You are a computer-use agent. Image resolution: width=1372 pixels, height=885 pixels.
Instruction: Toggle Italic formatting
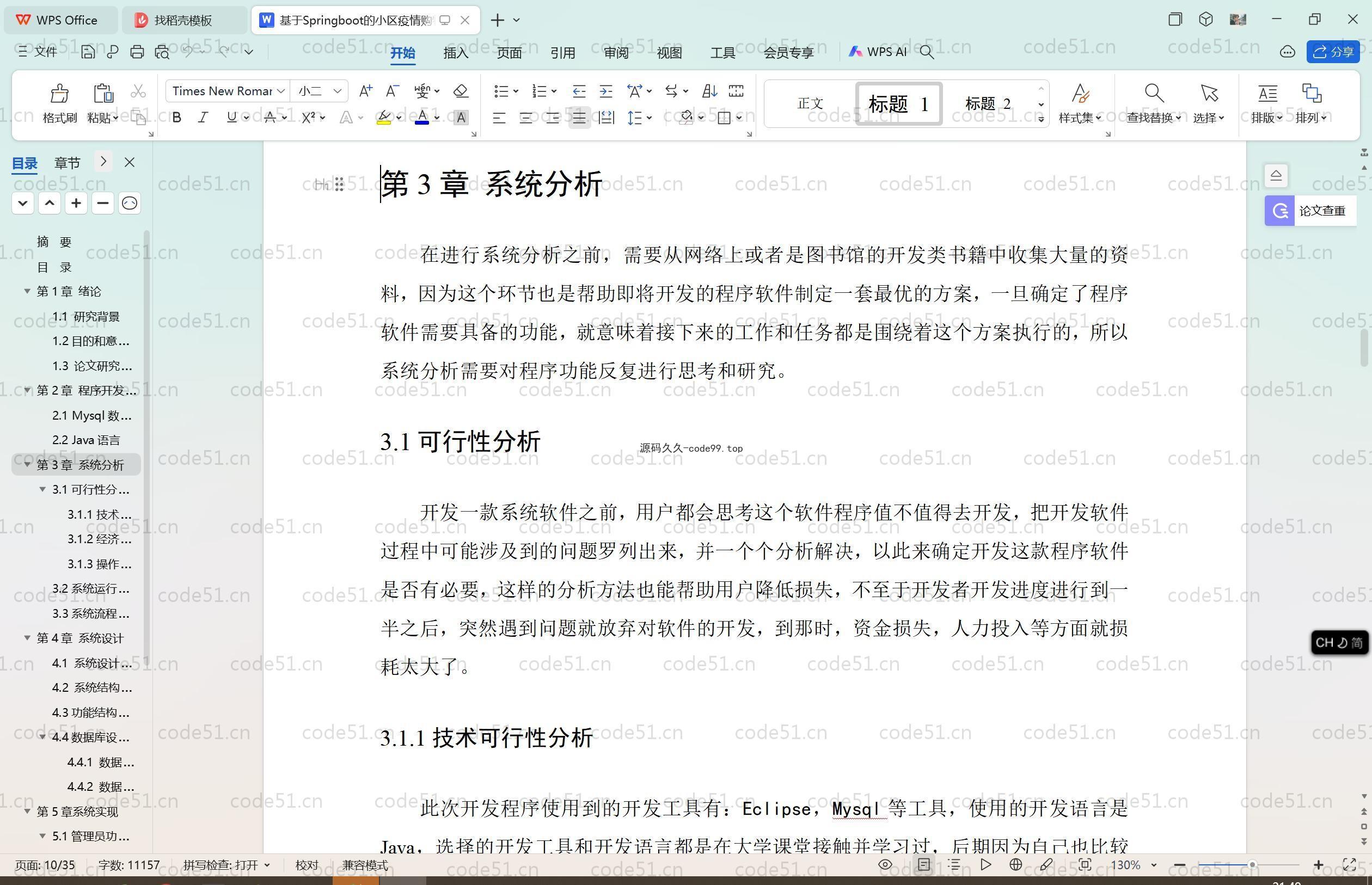(x=203, y=118)
